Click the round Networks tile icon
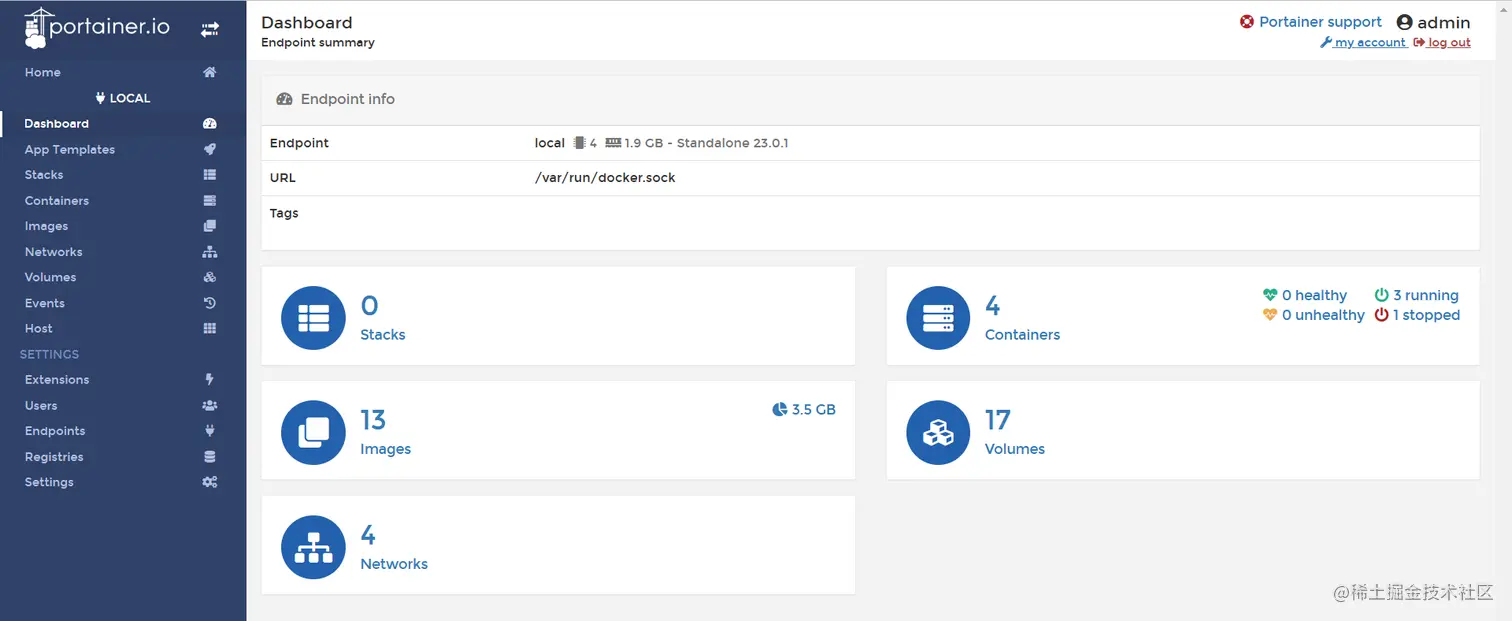 tap(313, 547)
